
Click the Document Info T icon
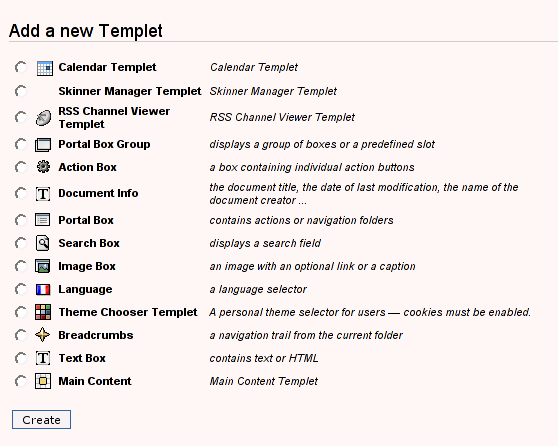pyautogui.click(x=43, y=194)
